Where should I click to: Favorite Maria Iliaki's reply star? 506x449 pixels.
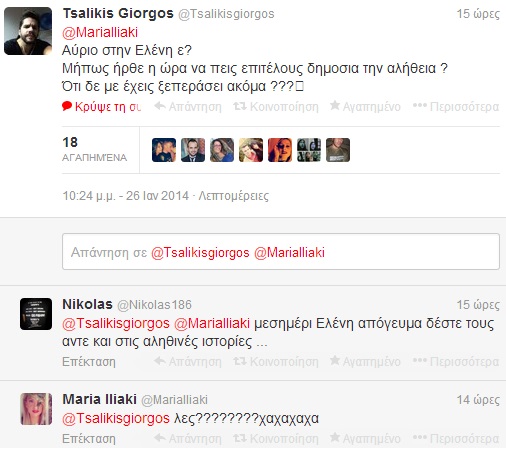point(365,439)
